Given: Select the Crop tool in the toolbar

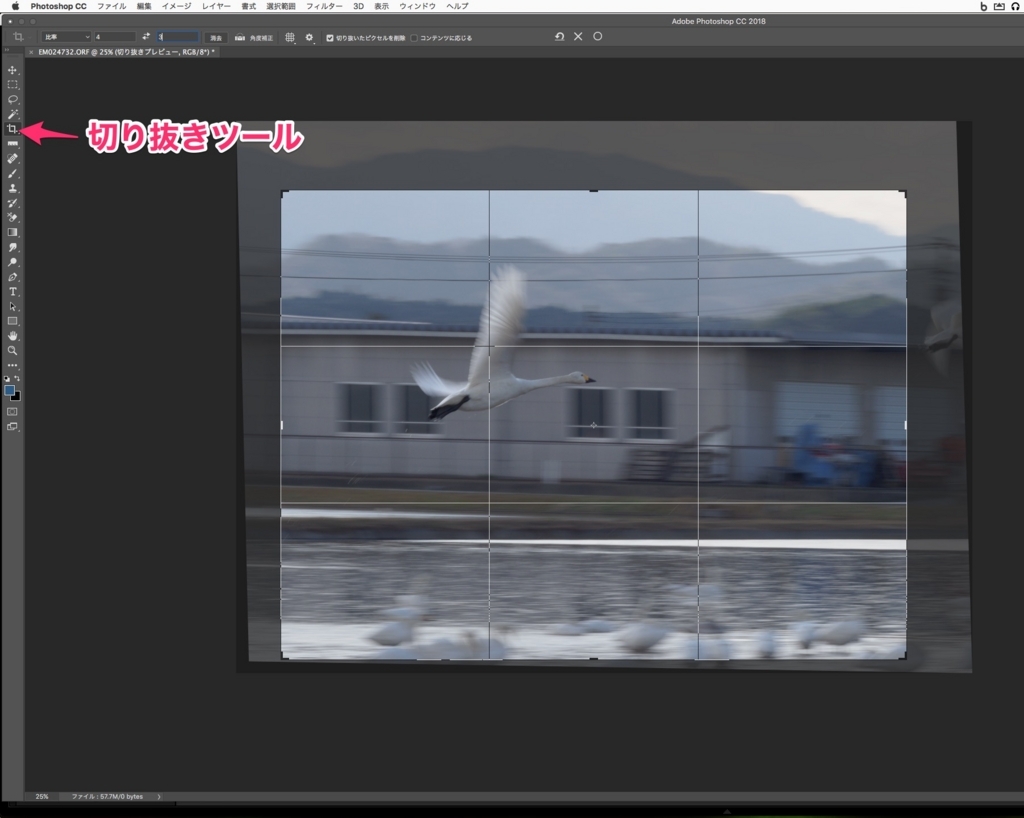Looking at the screenshot, I should (12, 129).
